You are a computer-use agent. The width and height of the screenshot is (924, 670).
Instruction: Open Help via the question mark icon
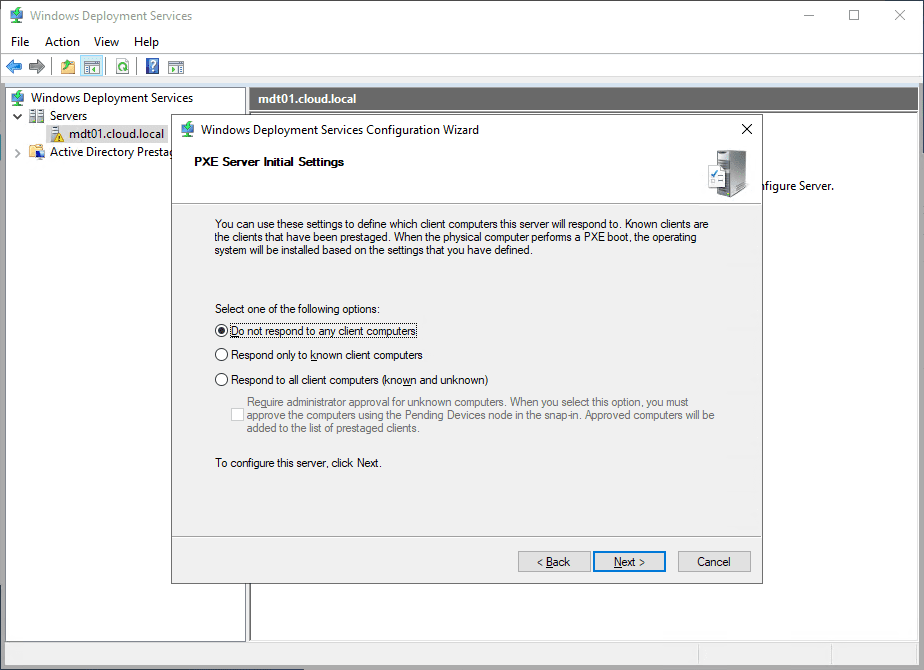point(152,67)
